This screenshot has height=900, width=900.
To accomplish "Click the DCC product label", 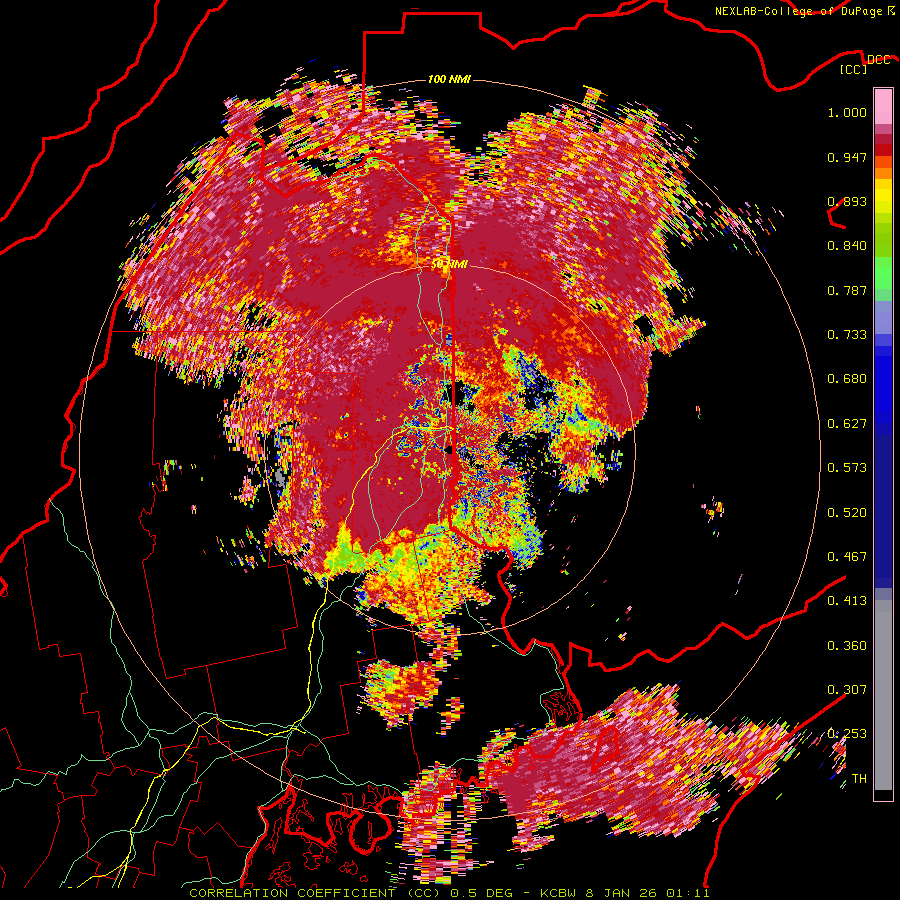I will pyautogui.click(x=879, y=60).
